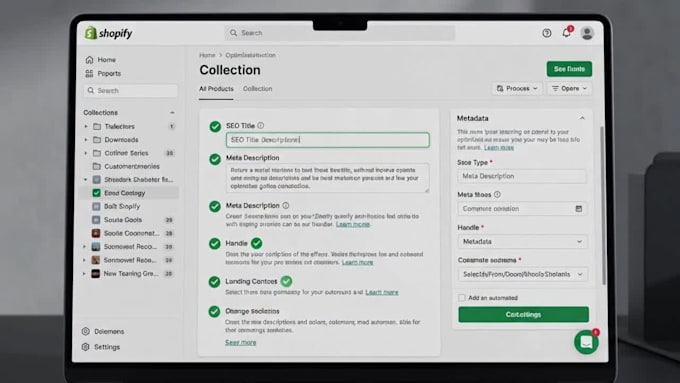Go to Home in the sidebar
Image resolution: width=680 pixels, height=383 pixels.
coord(106,59)
